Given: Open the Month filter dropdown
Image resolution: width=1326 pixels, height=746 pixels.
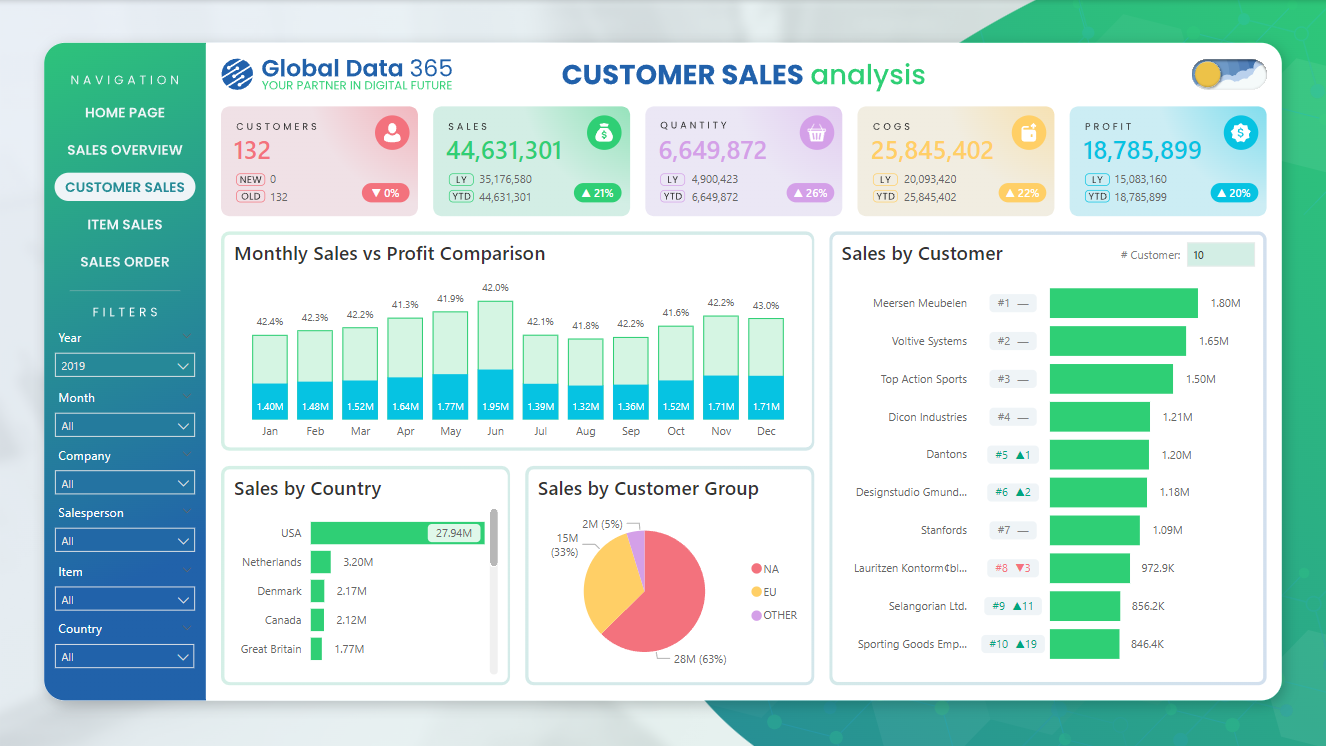Looking at the screenshot, I should (125, 426).
